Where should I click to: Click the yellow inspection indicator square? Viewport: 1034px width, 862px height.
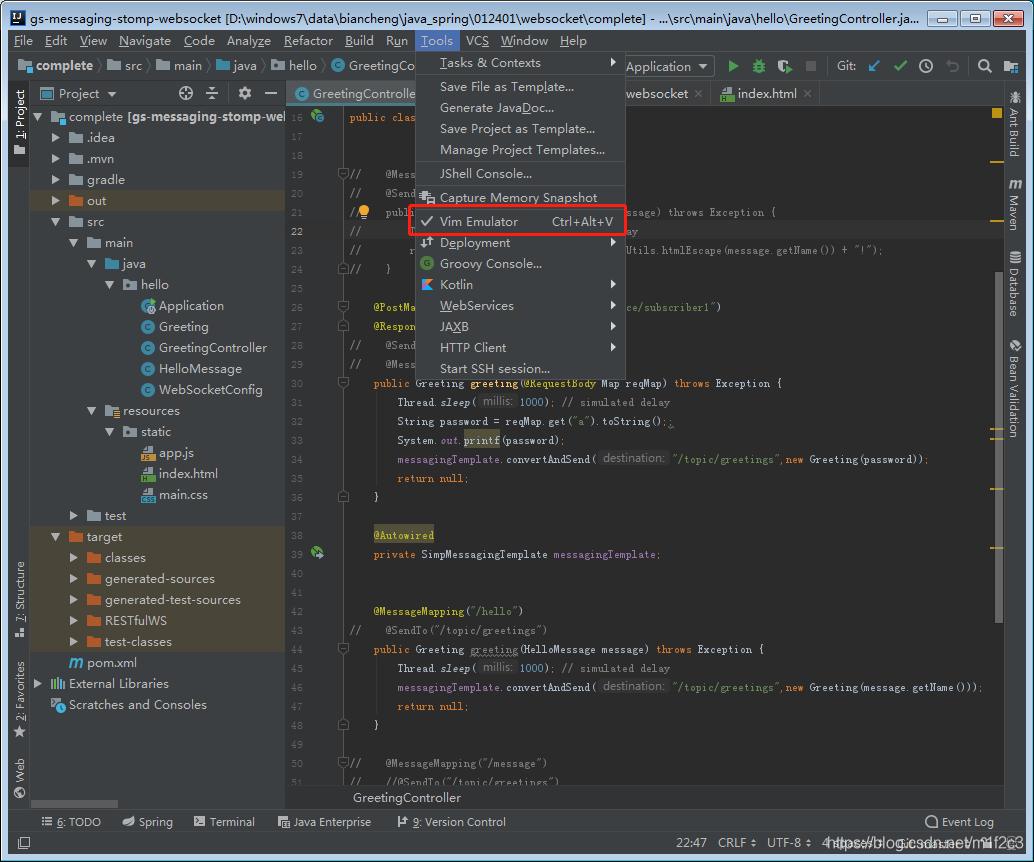click(x=996, y=113)
